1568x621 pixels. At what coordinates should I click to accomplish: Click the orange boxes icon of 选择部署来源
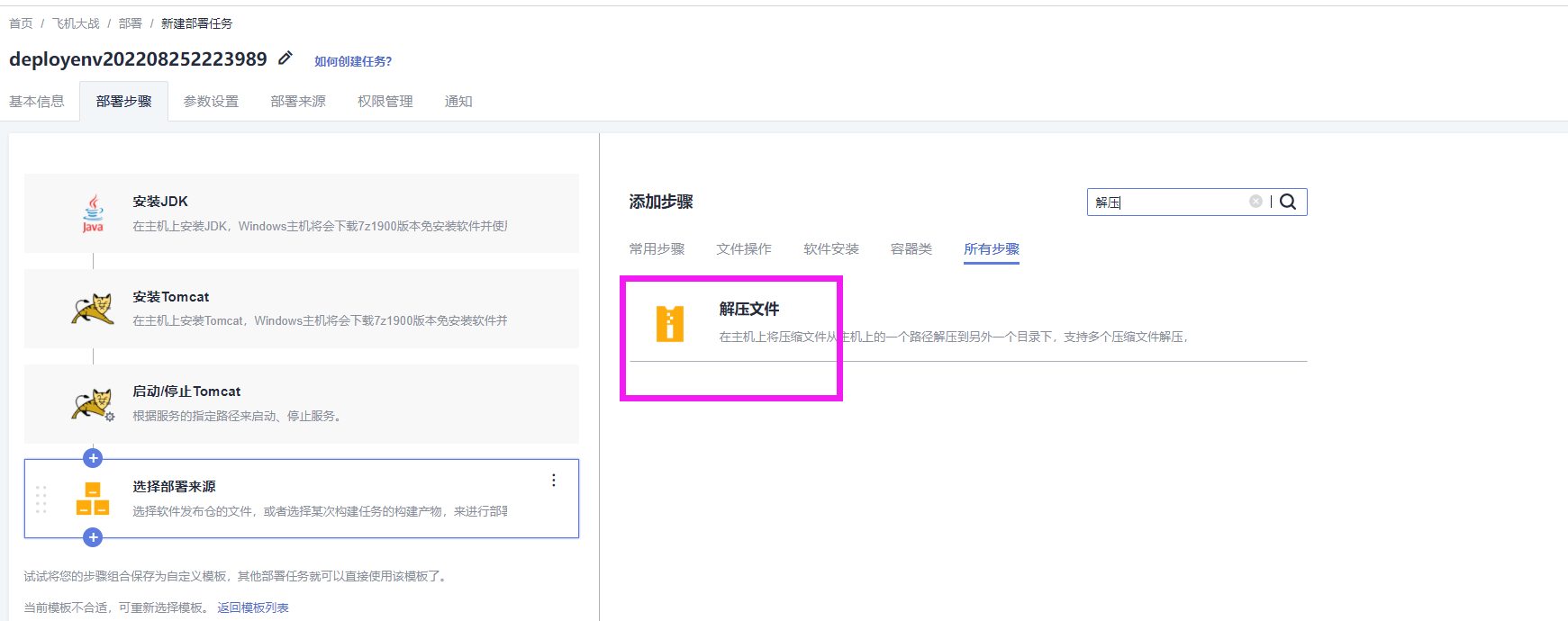click(93, 499)
